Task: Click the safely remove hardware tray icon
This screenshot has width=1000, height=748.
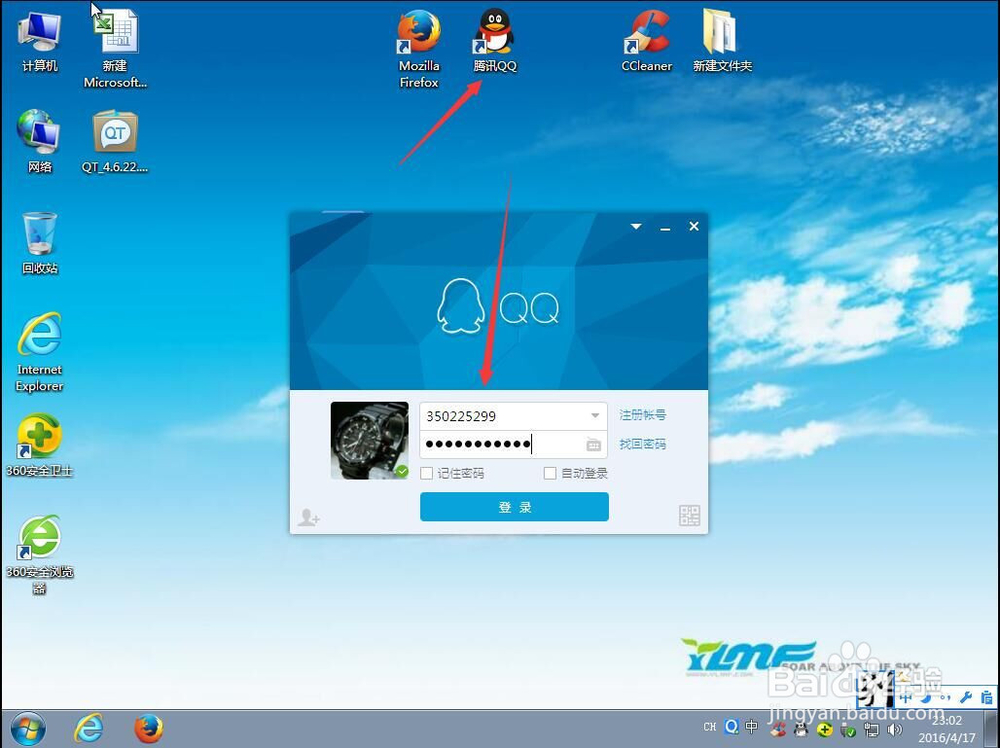Action: 848,729
